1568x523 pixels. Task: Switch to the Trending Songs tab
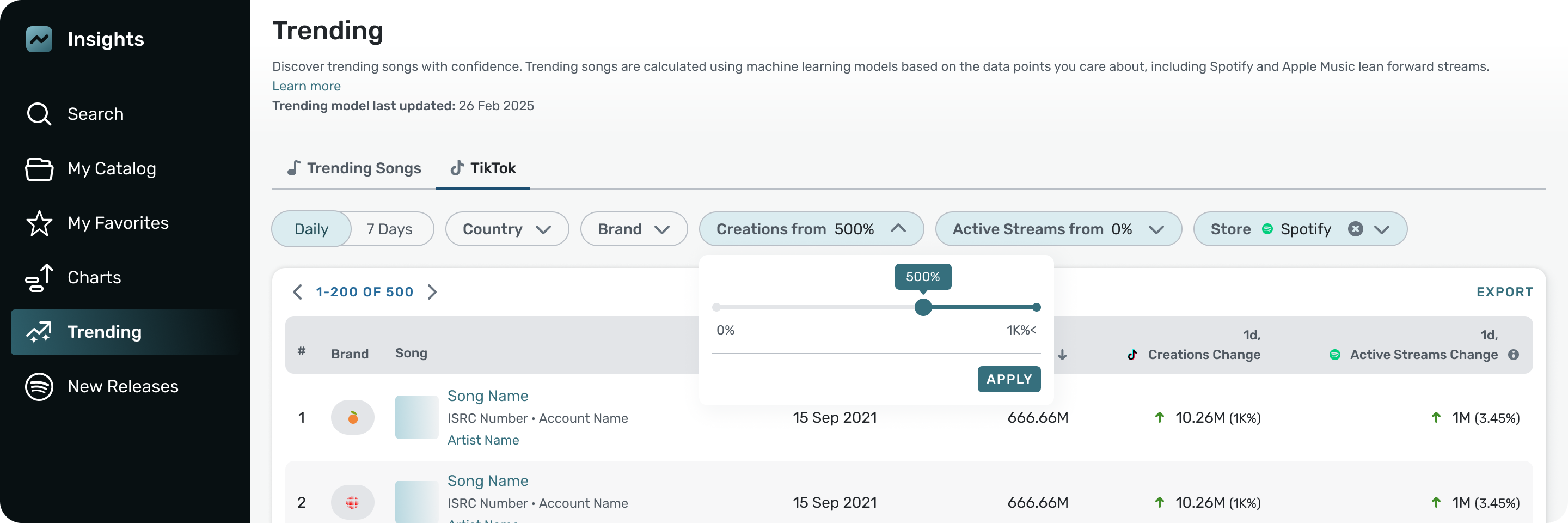(354, 168)
